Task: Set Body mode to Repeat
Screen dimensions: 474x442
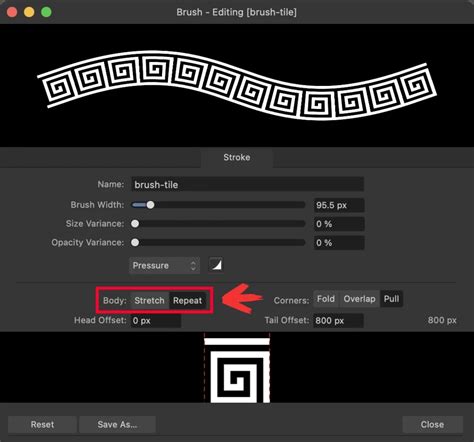Action: click(x=187, y=300)
